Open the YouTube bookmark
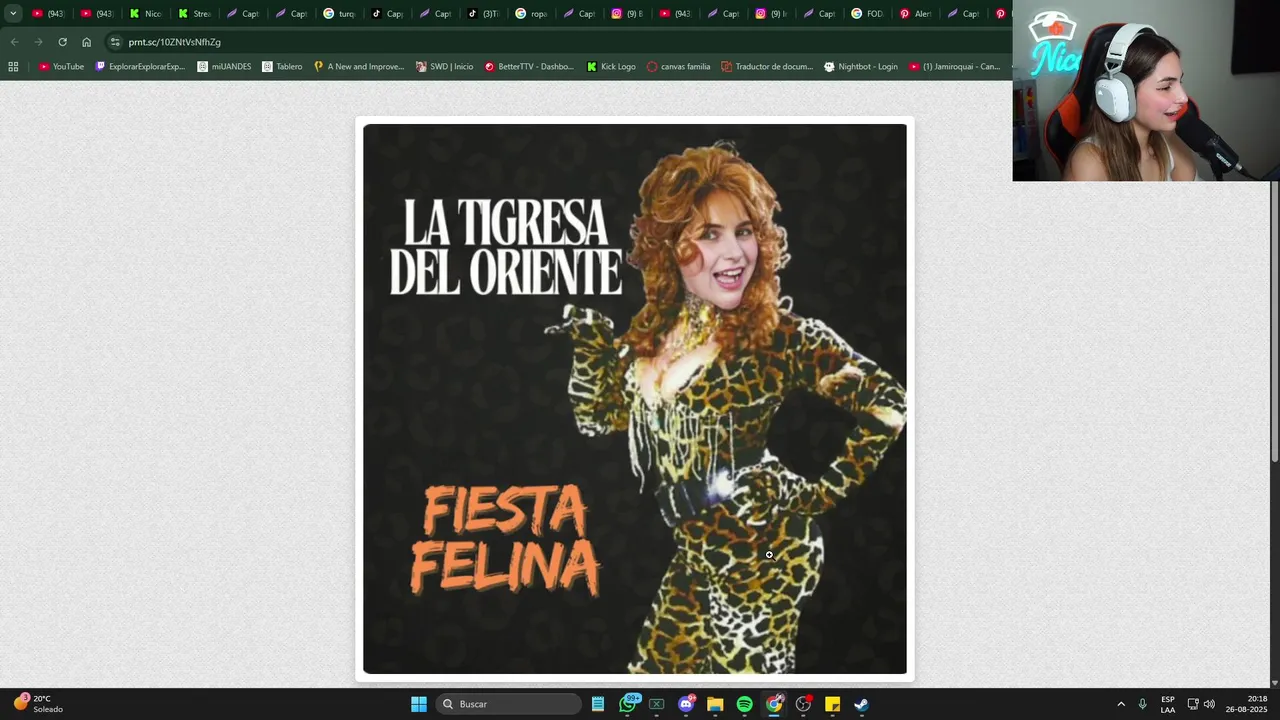The image size is (1280, 720). [61, 67]
